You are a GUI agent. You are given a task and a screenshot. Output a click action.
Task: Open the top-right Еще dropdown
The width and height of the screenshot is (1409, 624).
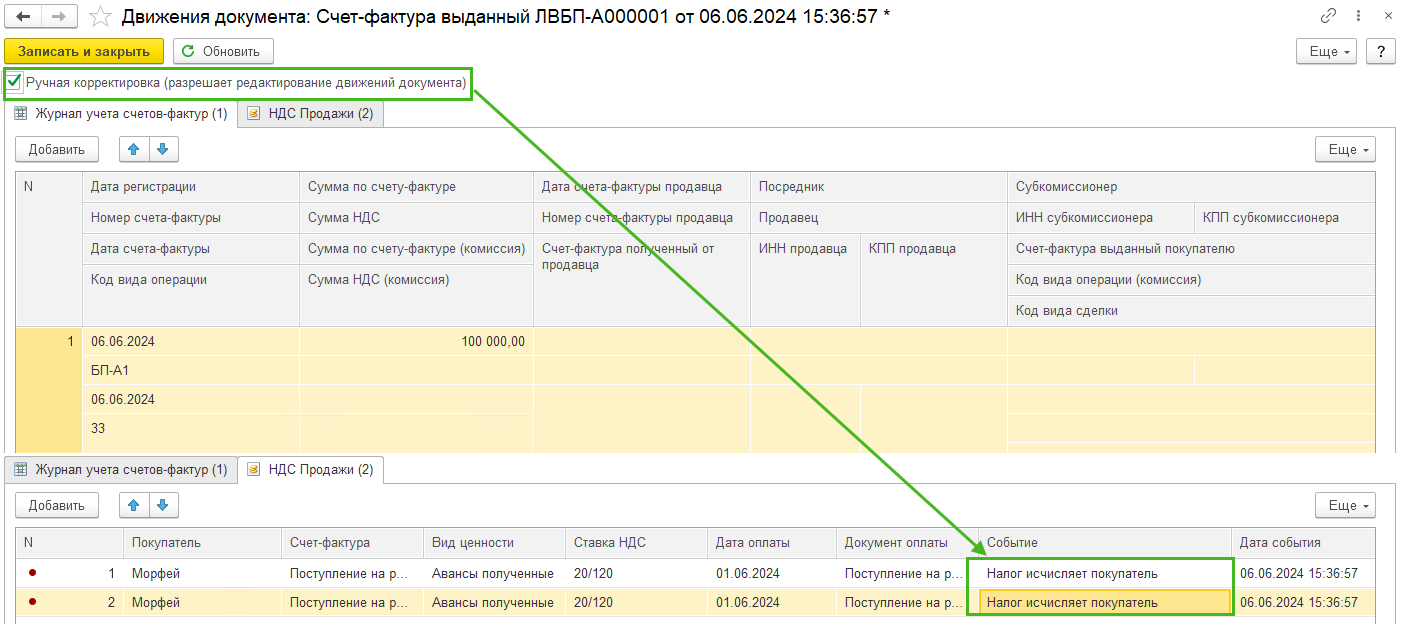(1327, 51)
